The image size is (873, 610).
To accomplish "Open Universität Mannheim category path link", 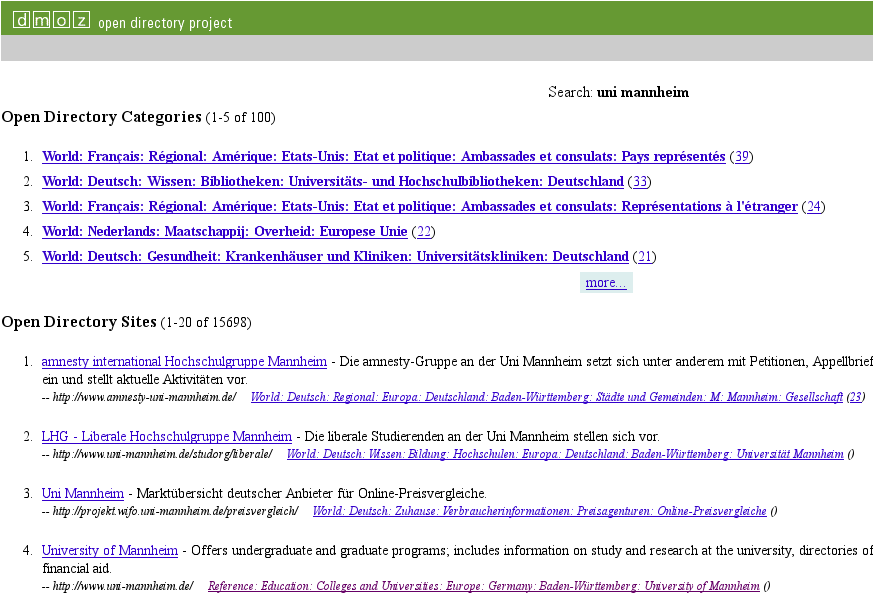I will pyautogui.click(x=564, y=454).
